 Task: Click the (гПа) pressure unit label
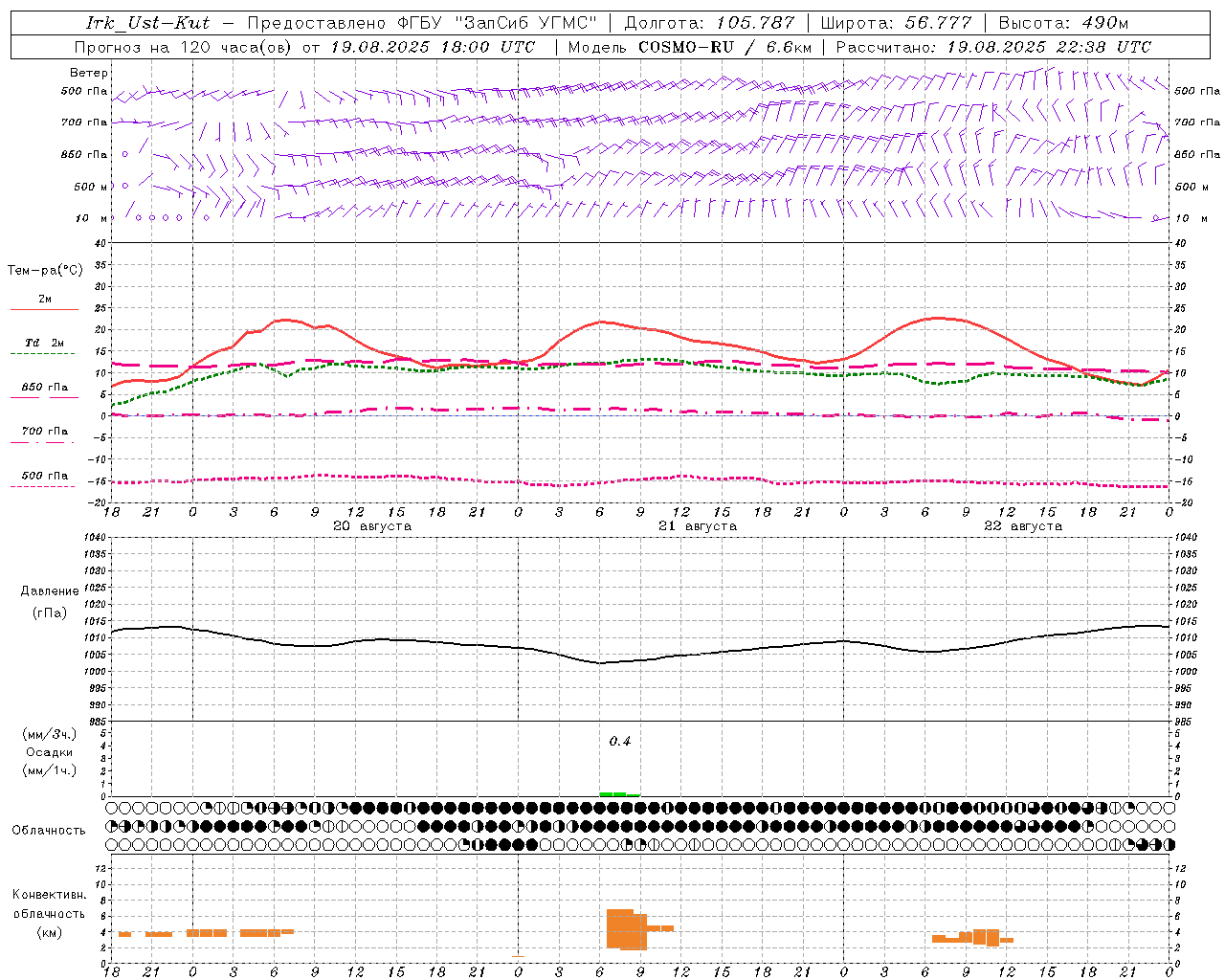pyautogui.click(x=50, y=613)
